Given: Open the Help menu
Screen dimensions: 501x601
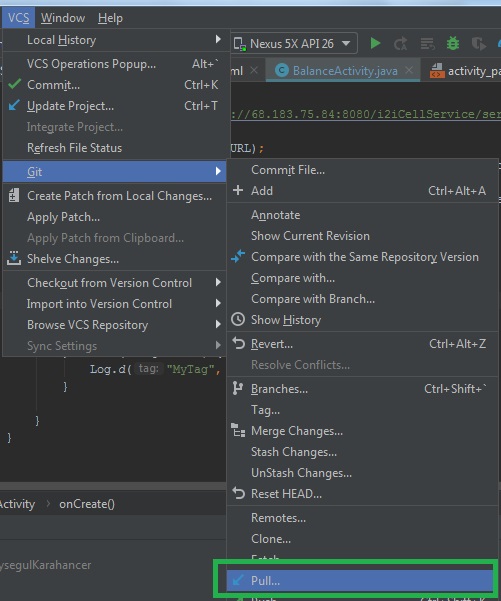Looking at the screenshot, I should [110, 18].
